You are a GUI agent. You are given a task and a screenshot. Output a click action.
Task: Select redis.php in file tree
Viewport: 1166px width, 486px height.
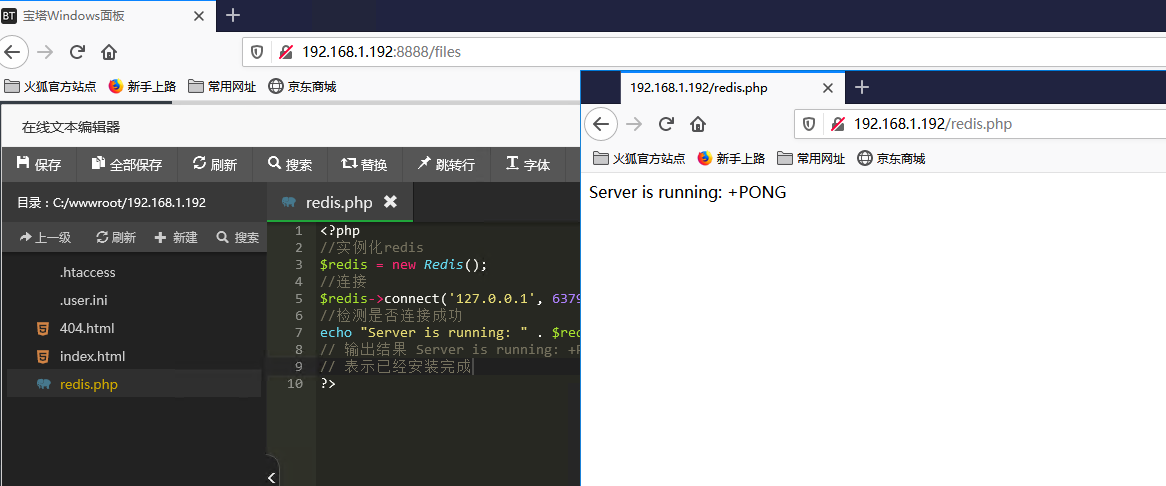pos(134,384)
